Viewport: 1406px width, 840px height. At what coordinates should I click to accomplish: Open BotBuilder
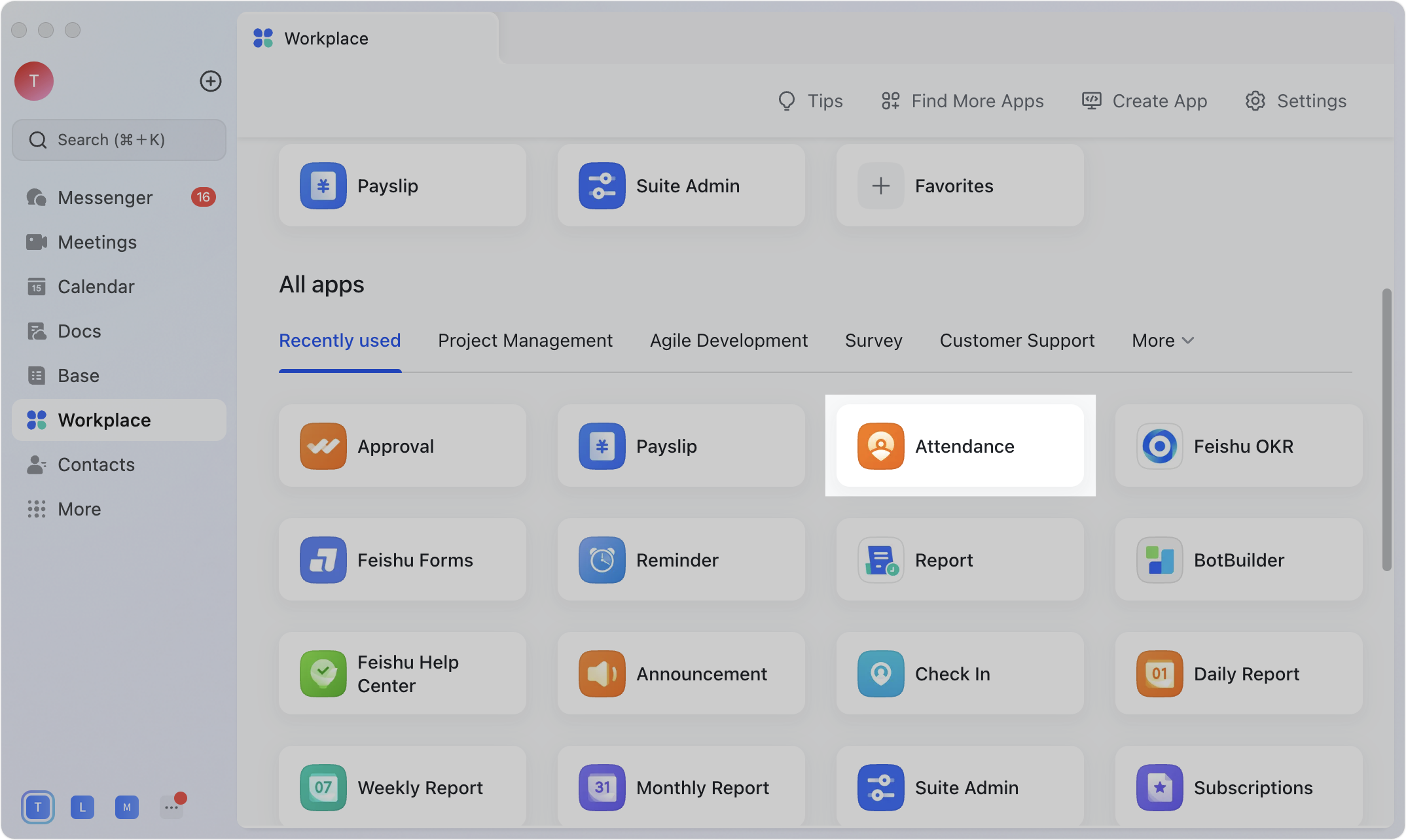pyautogui.click(x=1237, y=559)
